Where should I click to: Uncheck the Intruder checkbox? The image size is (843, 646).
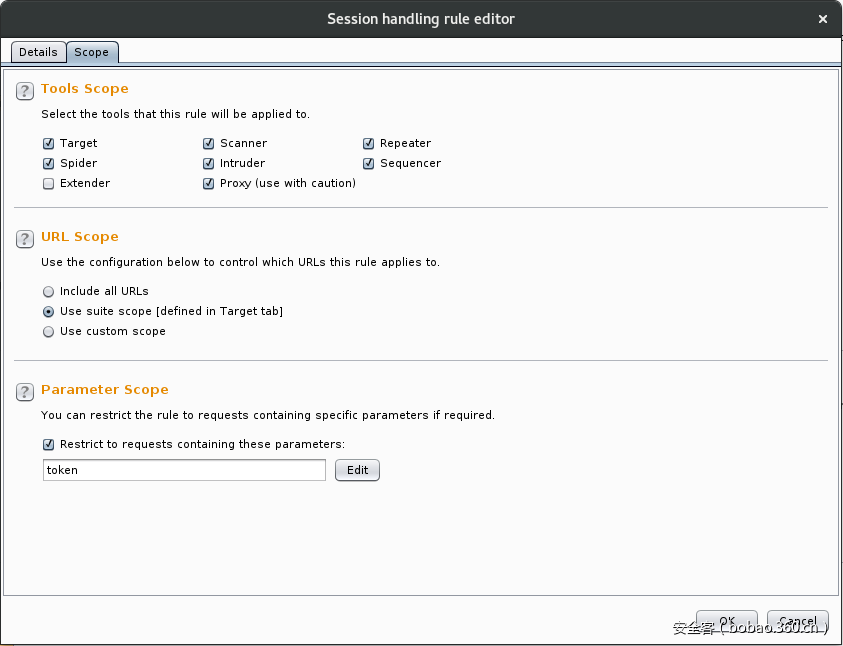209,164
